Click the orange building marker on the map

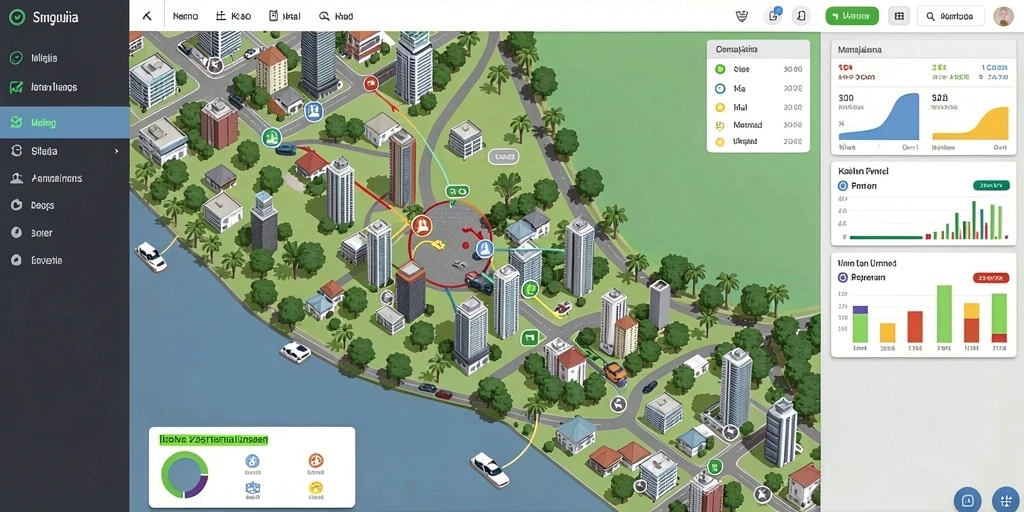point(421,227)
